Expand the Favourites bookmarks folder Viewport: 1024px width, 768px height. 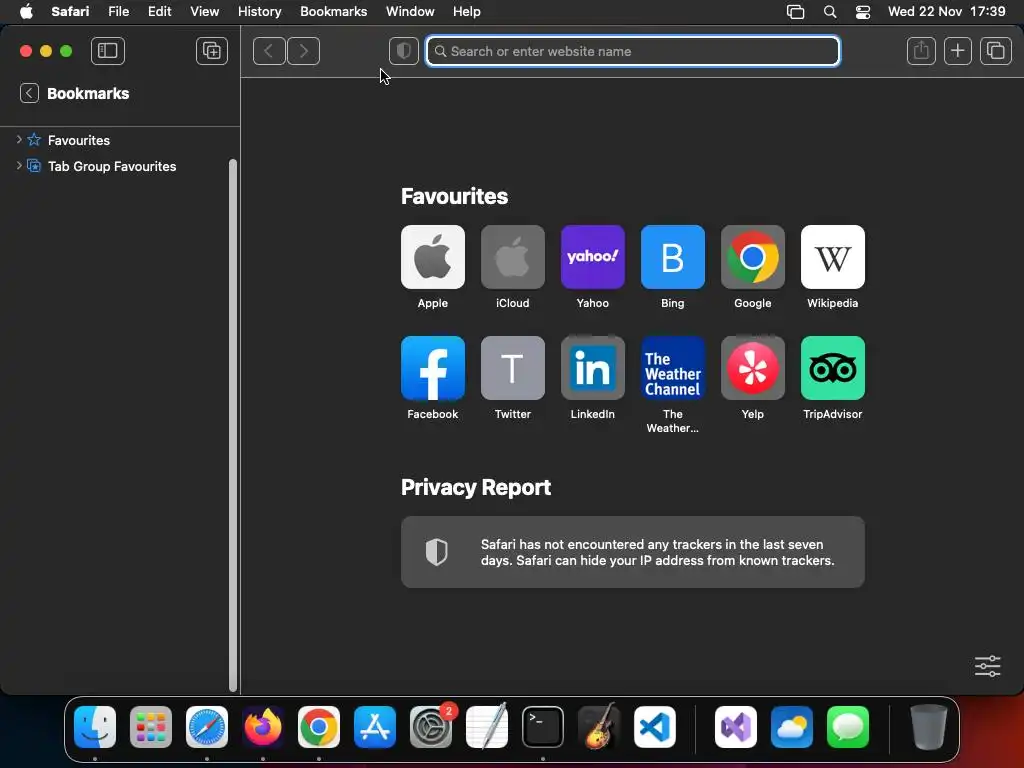(19, 140)
